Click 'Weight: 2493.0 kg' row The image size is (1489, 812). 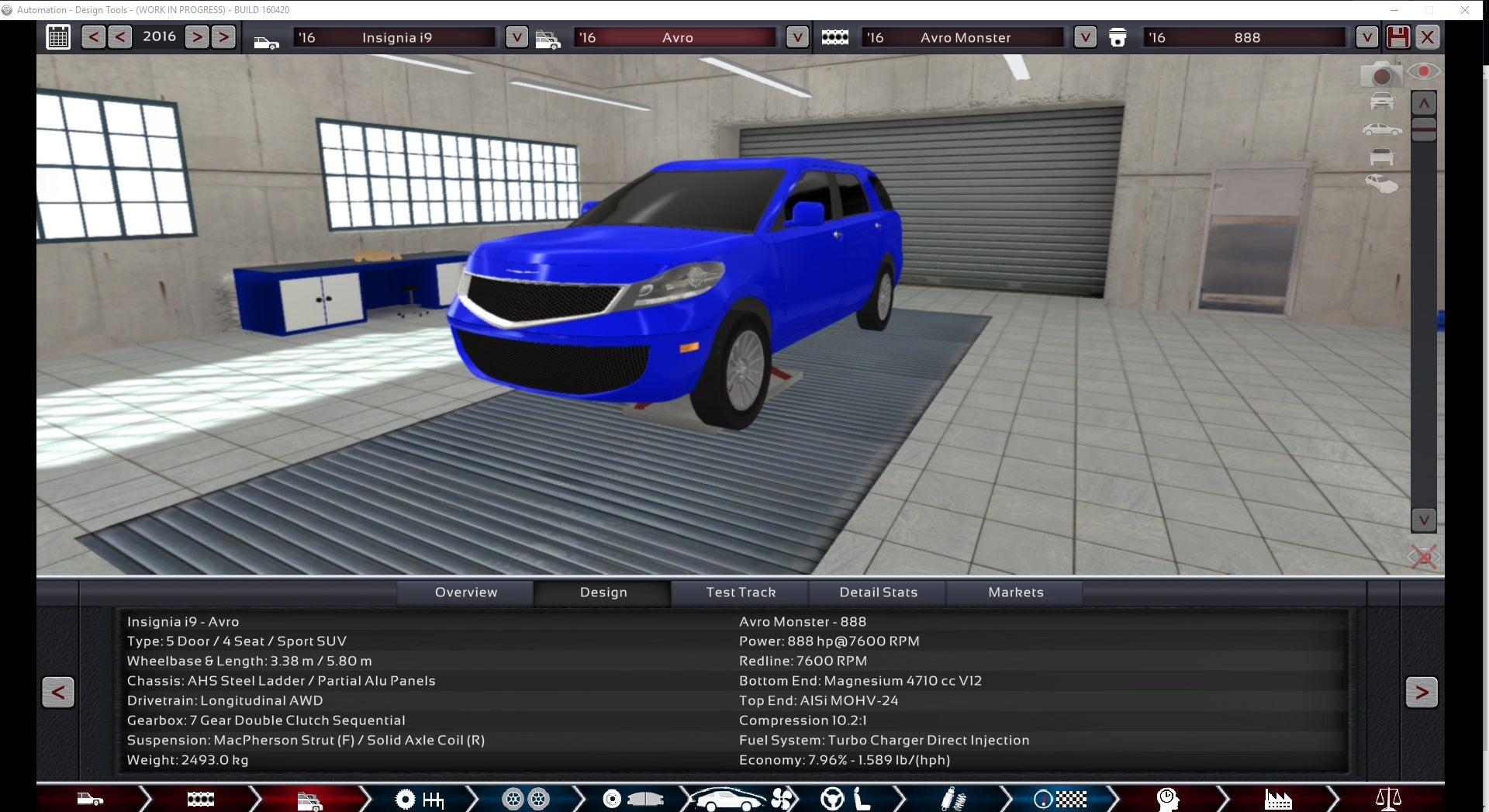[188, 760]
